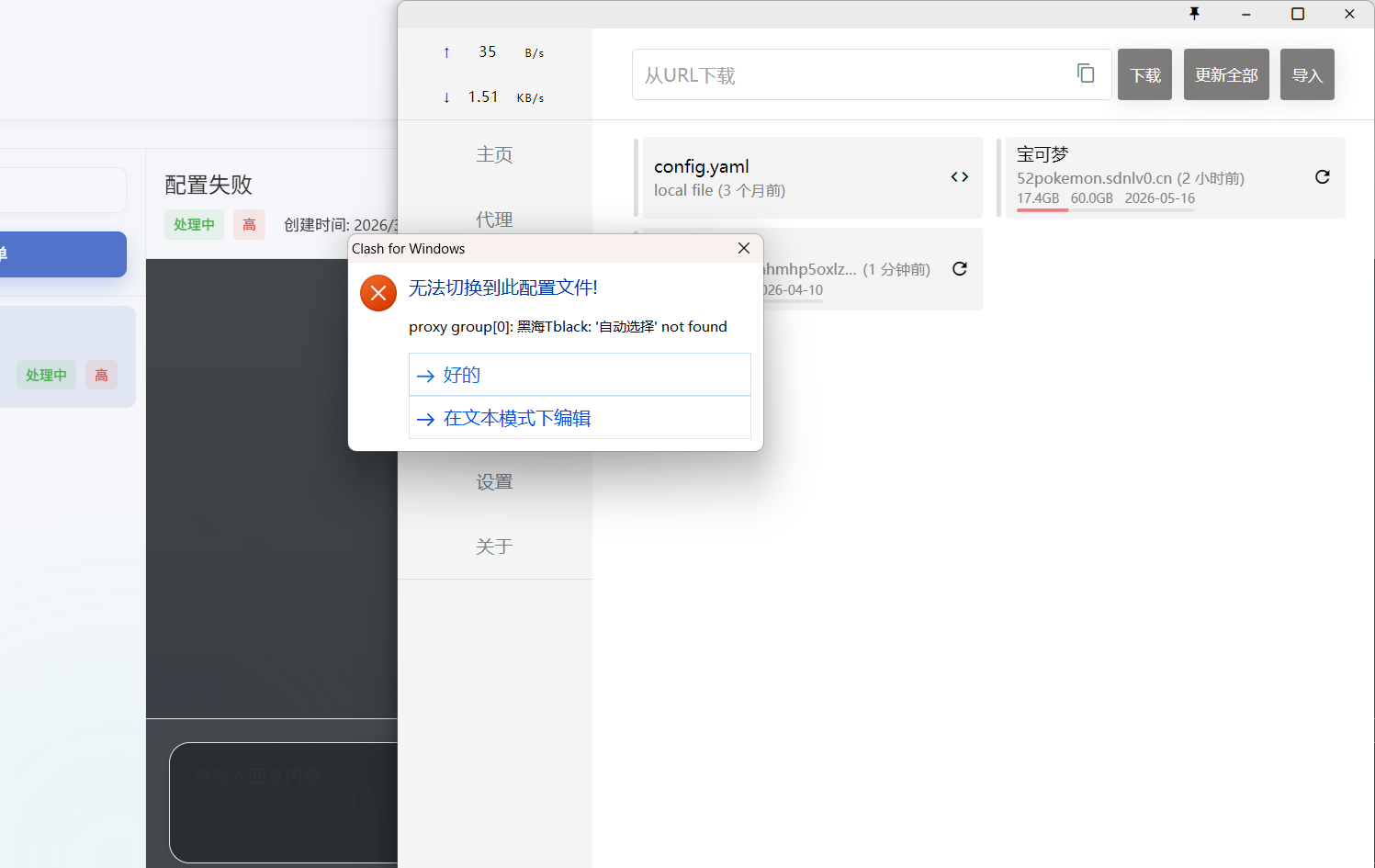Close the Clash for Windows error dialog

pos(744,248)
